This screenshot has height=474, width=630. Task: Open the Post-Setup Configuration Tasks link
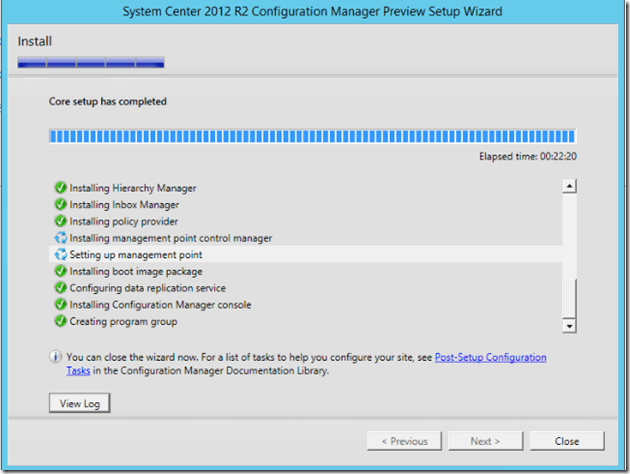(x=490, y=357)
